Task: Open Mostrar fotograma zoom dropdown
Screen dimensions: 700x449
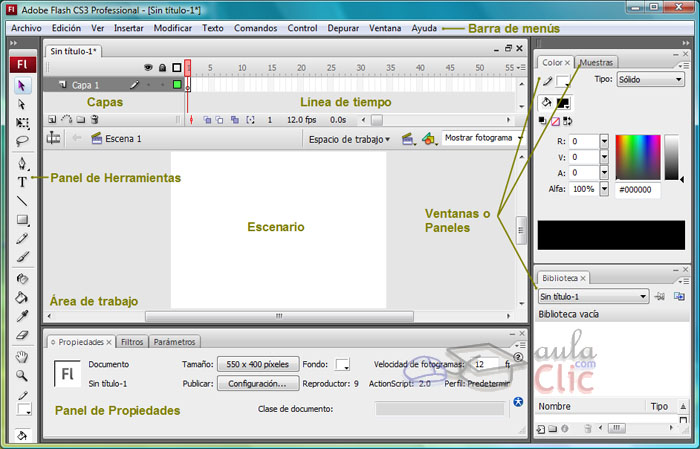Action: pos(482,138)
